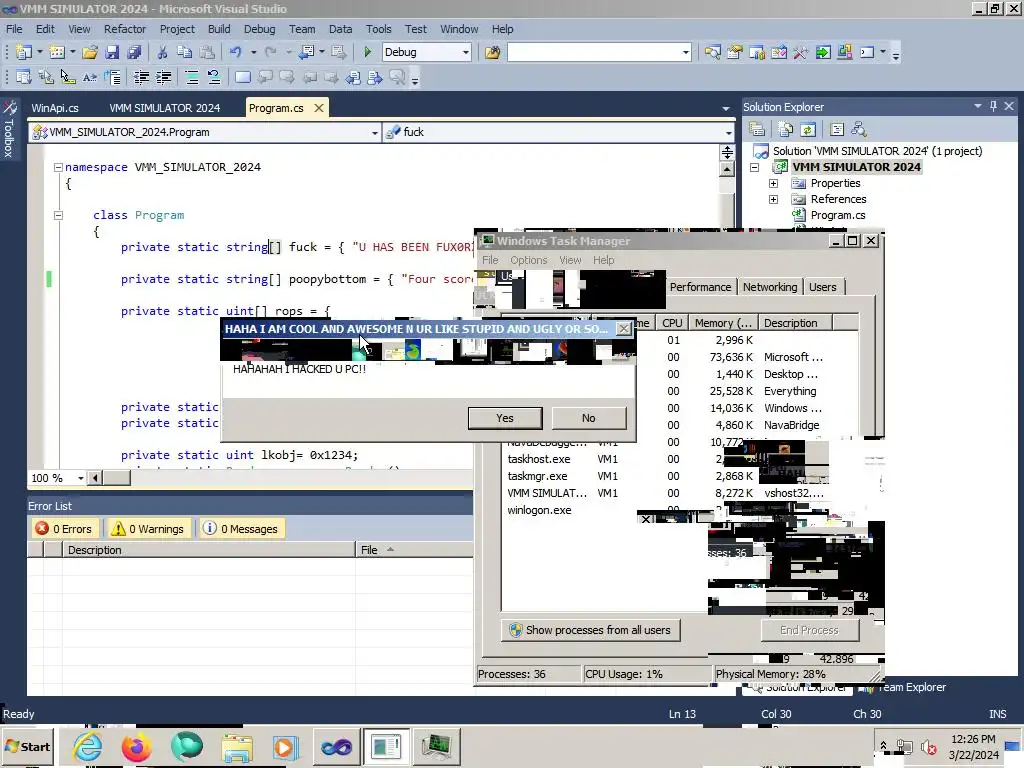1024x768 pixels.
Task: Collapse the class Program code region
Action: pos(58,215)
